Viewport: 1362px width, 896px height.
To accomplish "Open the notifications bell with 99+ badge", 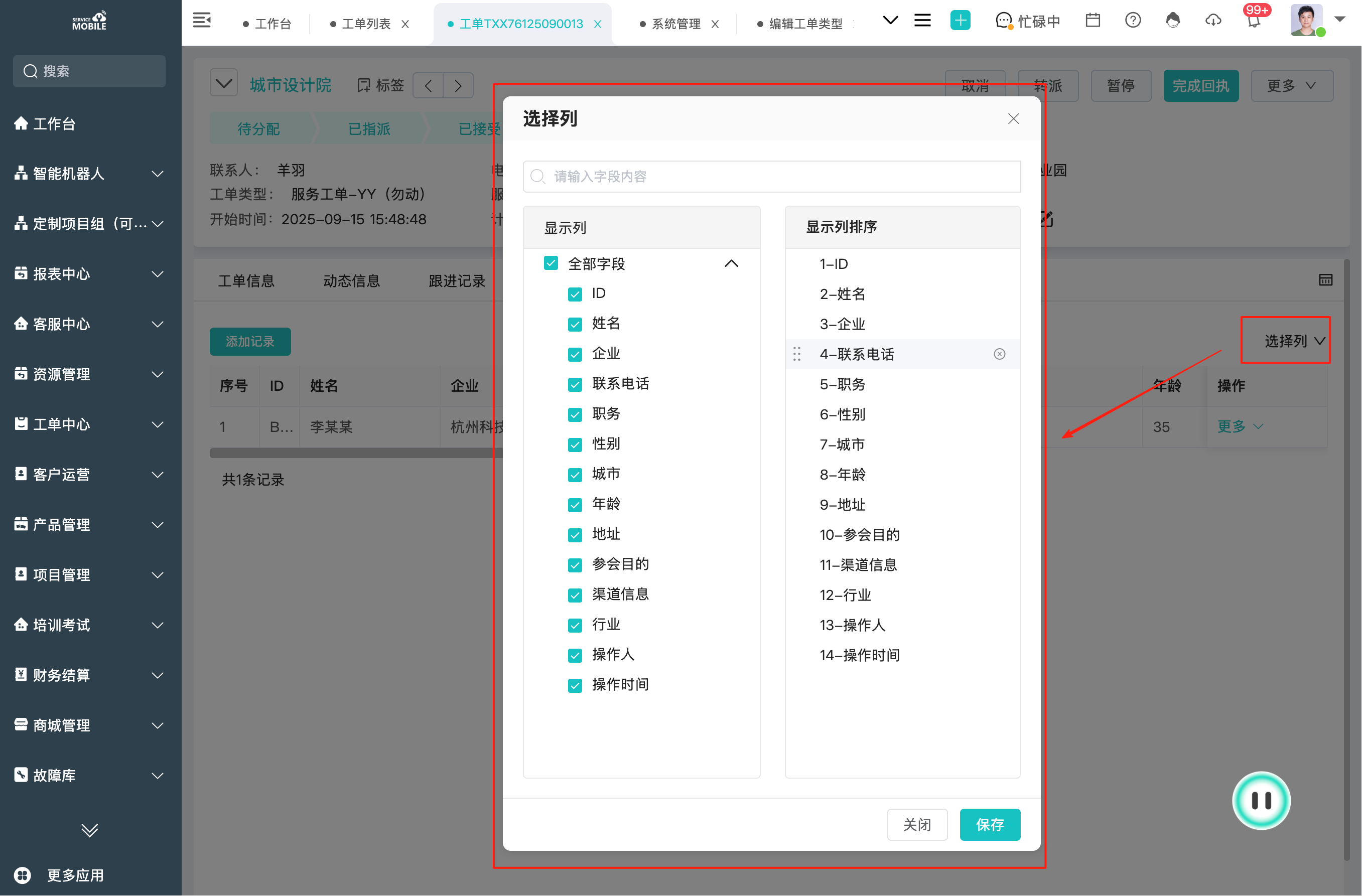I will (1253, 21).
